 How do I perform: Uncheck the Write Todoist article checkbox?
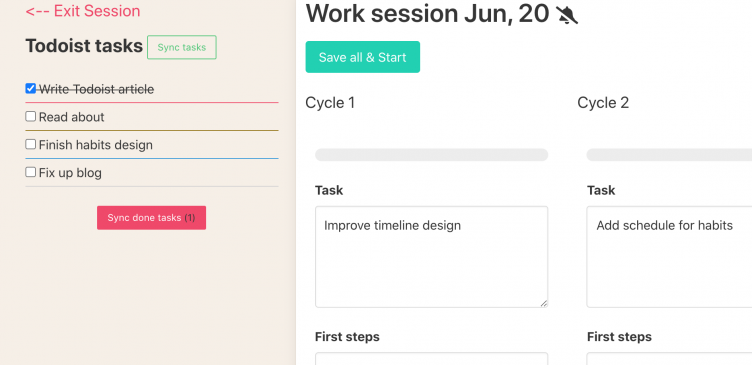coord(31,89)
